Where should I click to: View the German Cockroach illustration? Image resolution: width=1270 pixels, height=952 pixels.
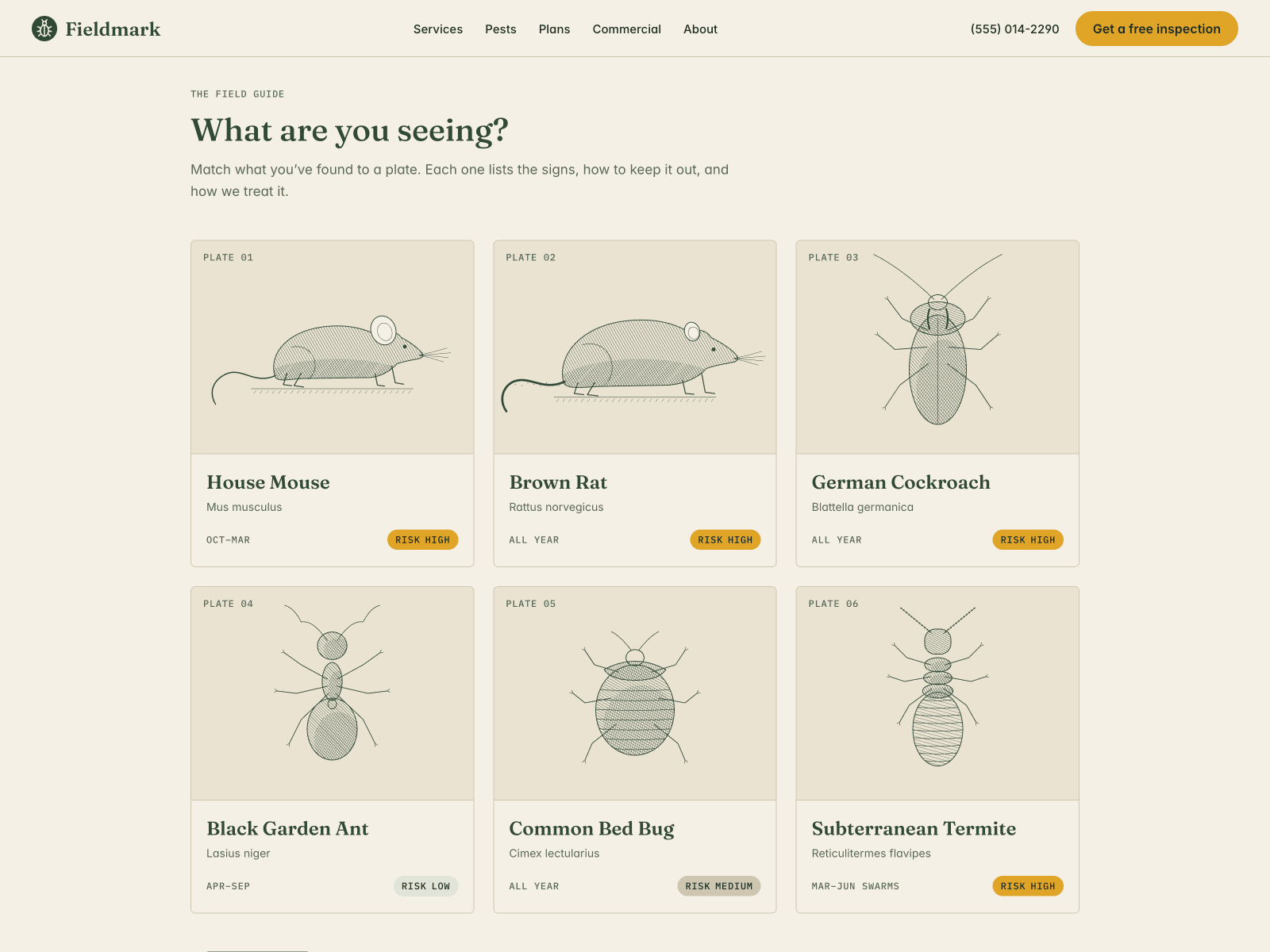tap(937, 347)
